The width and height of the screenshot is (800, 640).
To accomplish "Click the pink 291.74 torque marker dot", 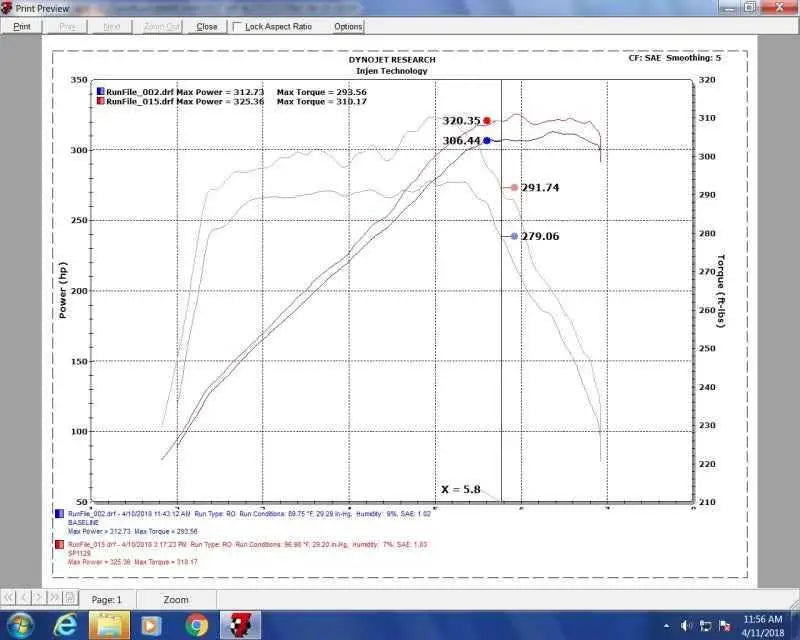I will click(514, 188).
